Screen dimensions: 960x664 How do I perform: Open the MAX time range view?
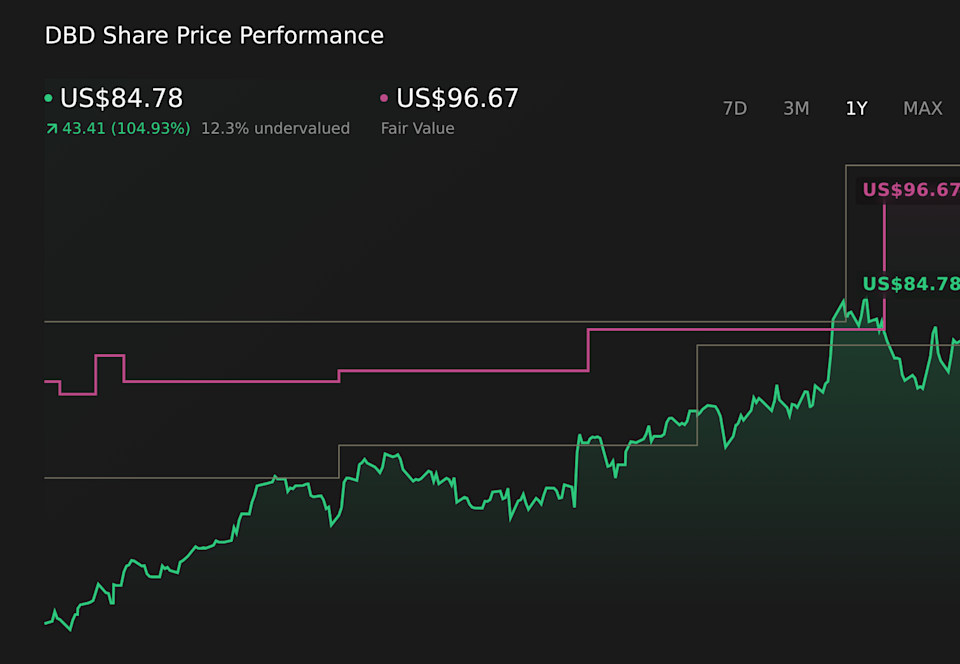tap(922, 108)
